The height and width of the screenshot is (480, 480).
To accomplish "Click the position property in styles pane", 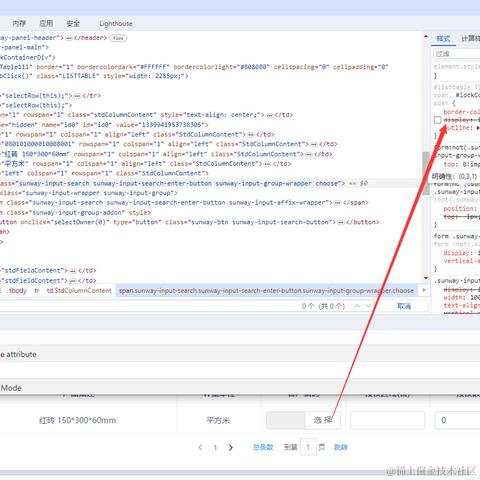I will tap(460, 209).
